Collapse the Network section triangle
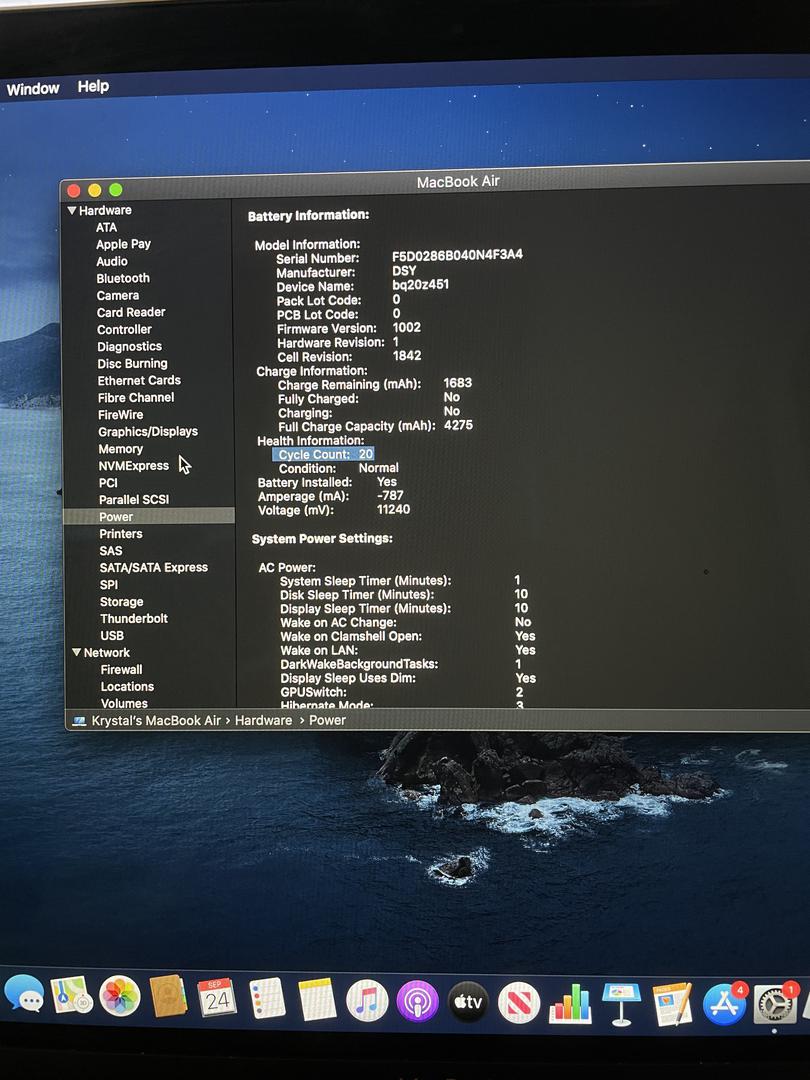Screen dimensions: 810x1080 click(x=76, y=652)
